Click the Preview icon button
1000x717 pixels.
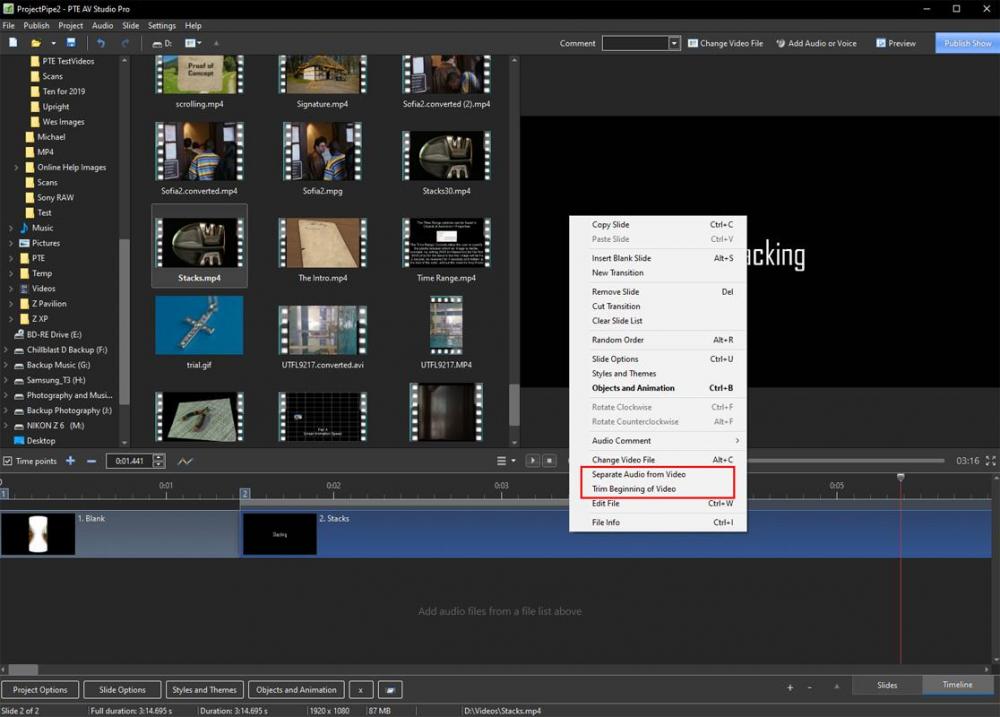(895, 43)
